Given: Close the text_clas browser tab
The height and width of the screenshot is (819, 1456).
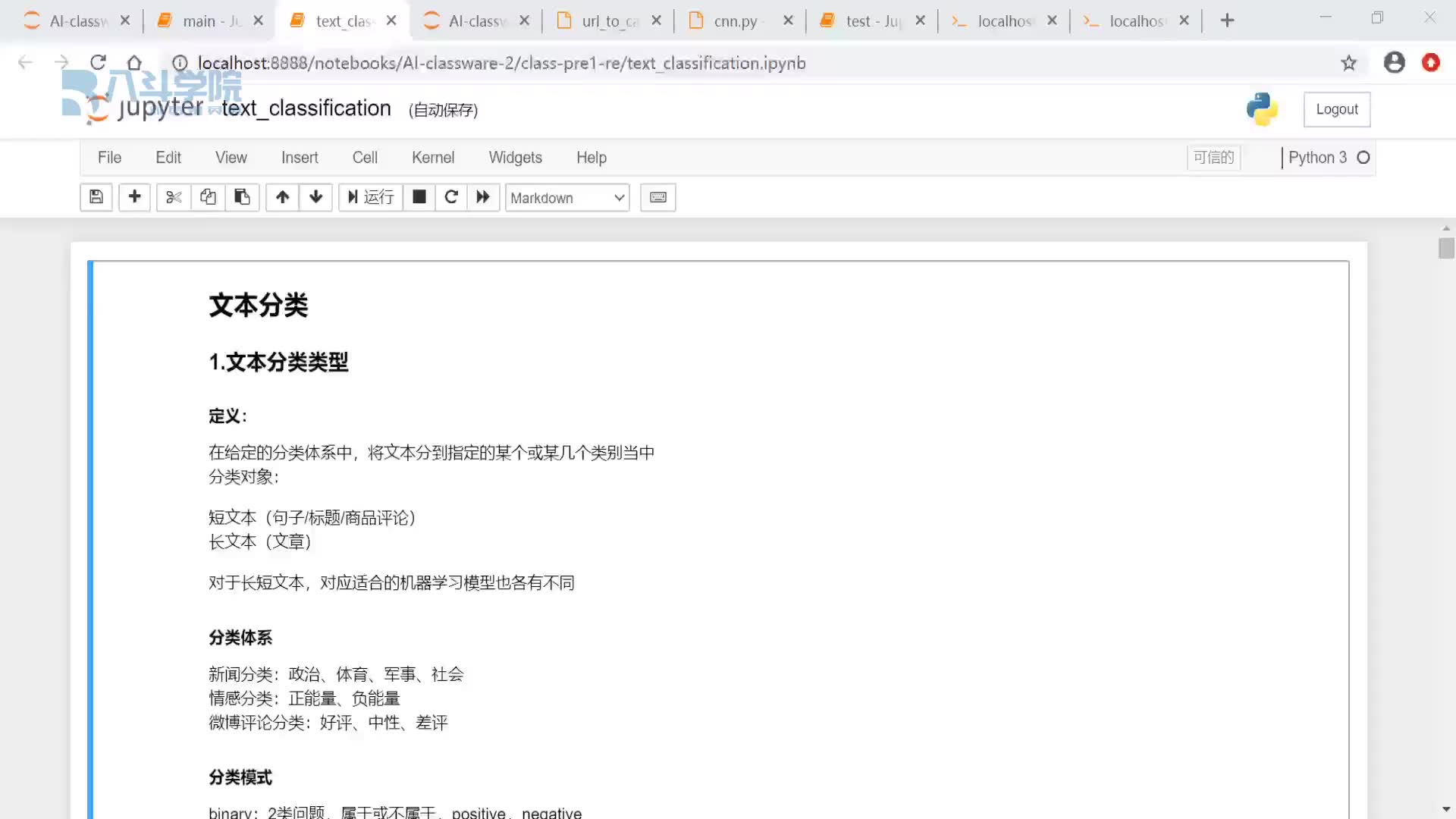Looking at the screenshot, I should pos(391,21).
